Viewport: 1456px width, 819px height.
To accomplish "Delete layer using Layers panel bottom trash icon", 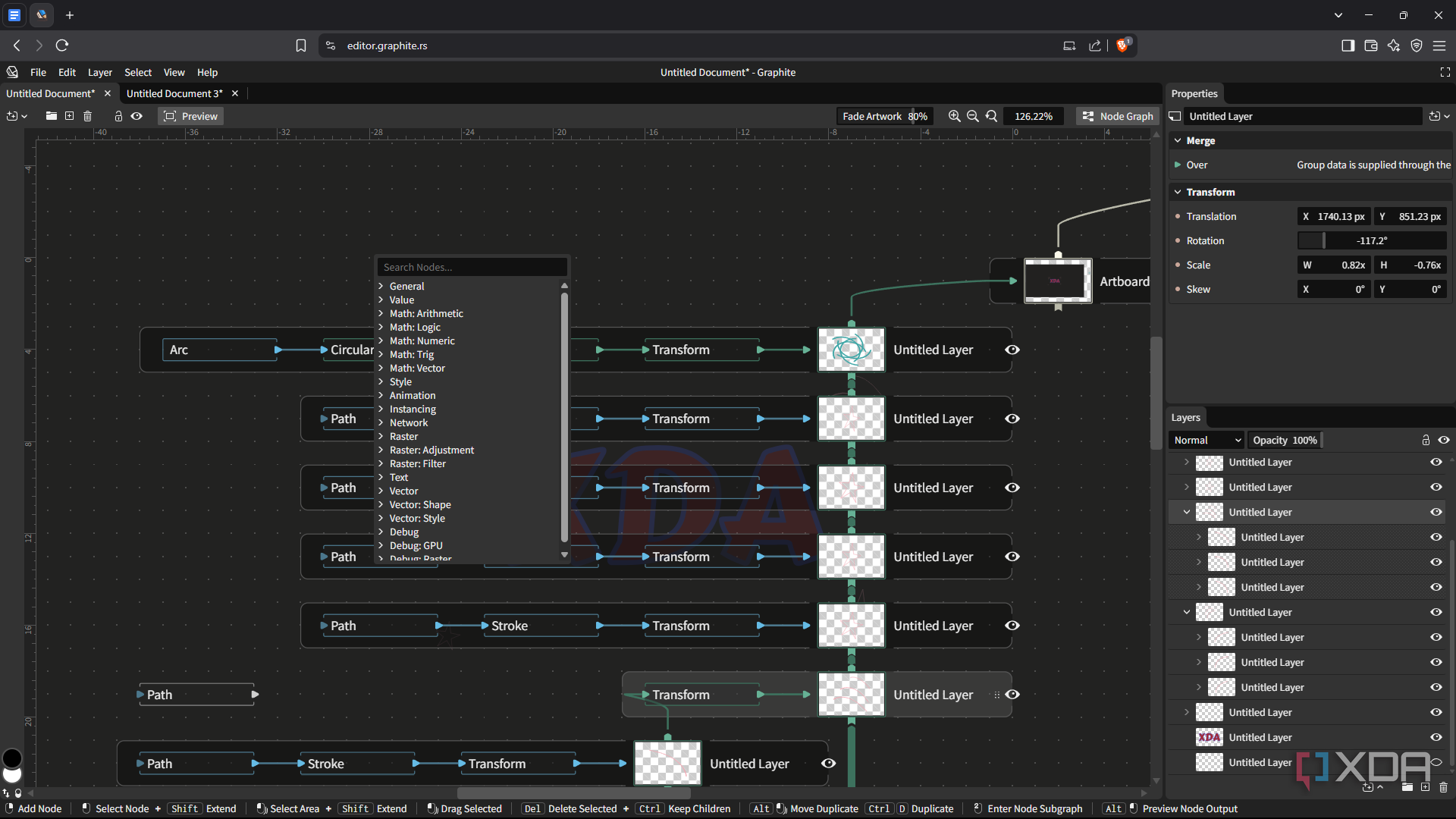I will tap(1443, 787).
